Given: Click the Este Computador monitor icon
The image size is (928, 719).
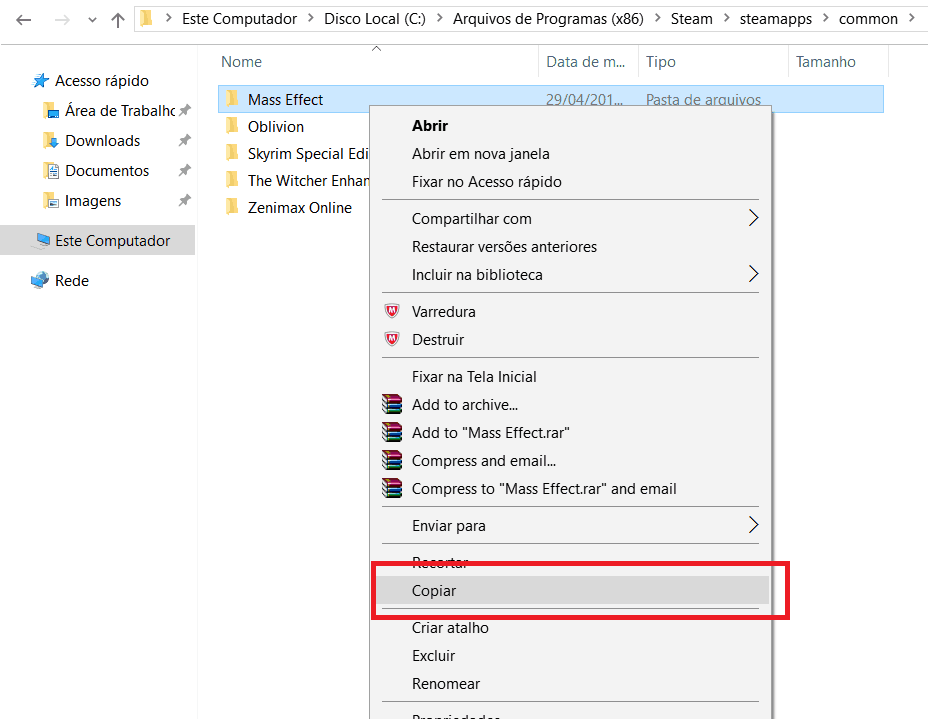Looking at the screenshot, I should (x=41, y=240).
